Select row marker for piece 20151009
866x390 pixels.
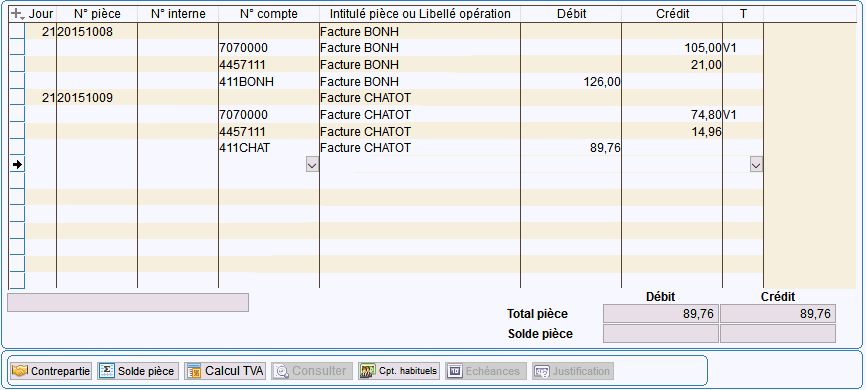click(x=17, y=98)
